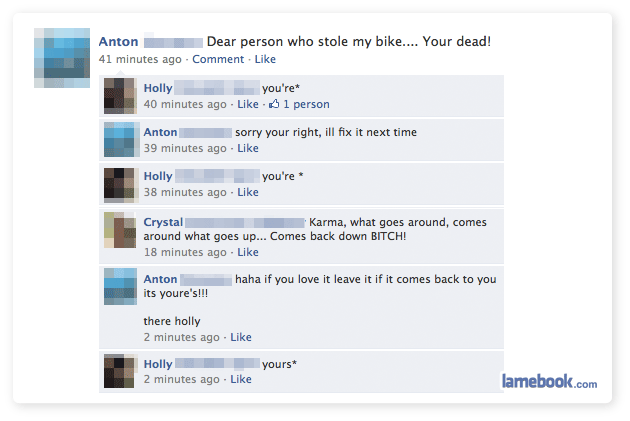Like Holly's 'yours*' comment
Screen dimensions: 630x421
pos(241,379)
